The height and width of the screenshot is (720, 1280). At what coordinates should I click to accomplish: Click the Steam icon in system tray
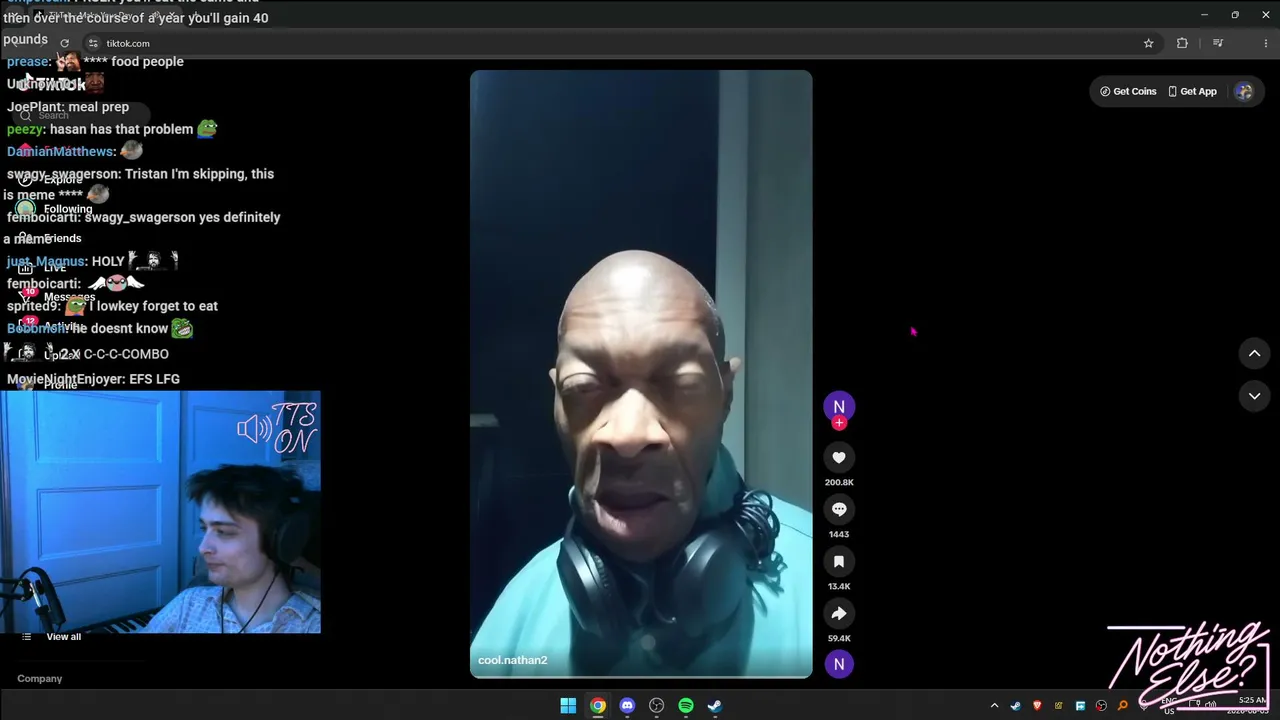1016,706
